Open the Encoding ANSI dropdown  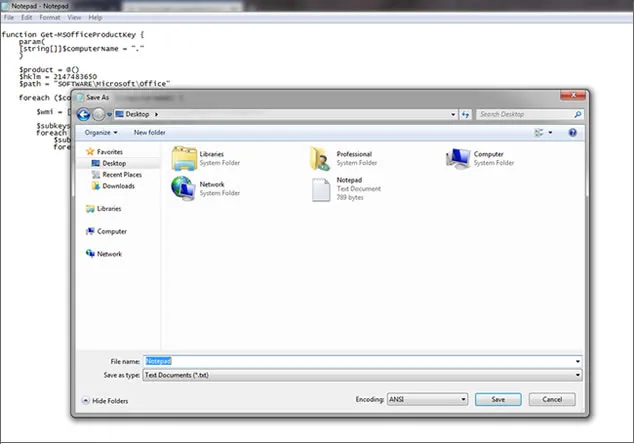[x=427, y=400]
